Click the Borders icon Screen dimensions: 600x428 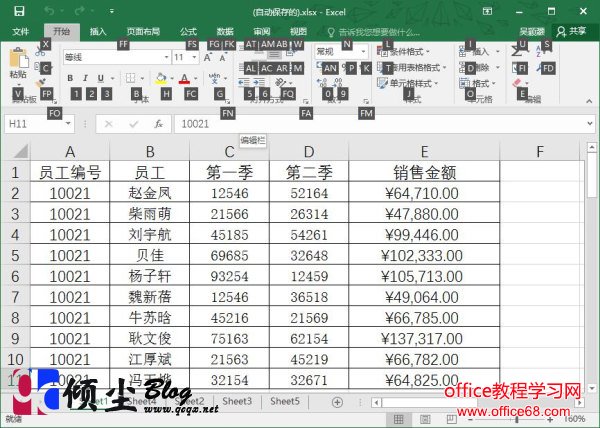tap(130, 78)
